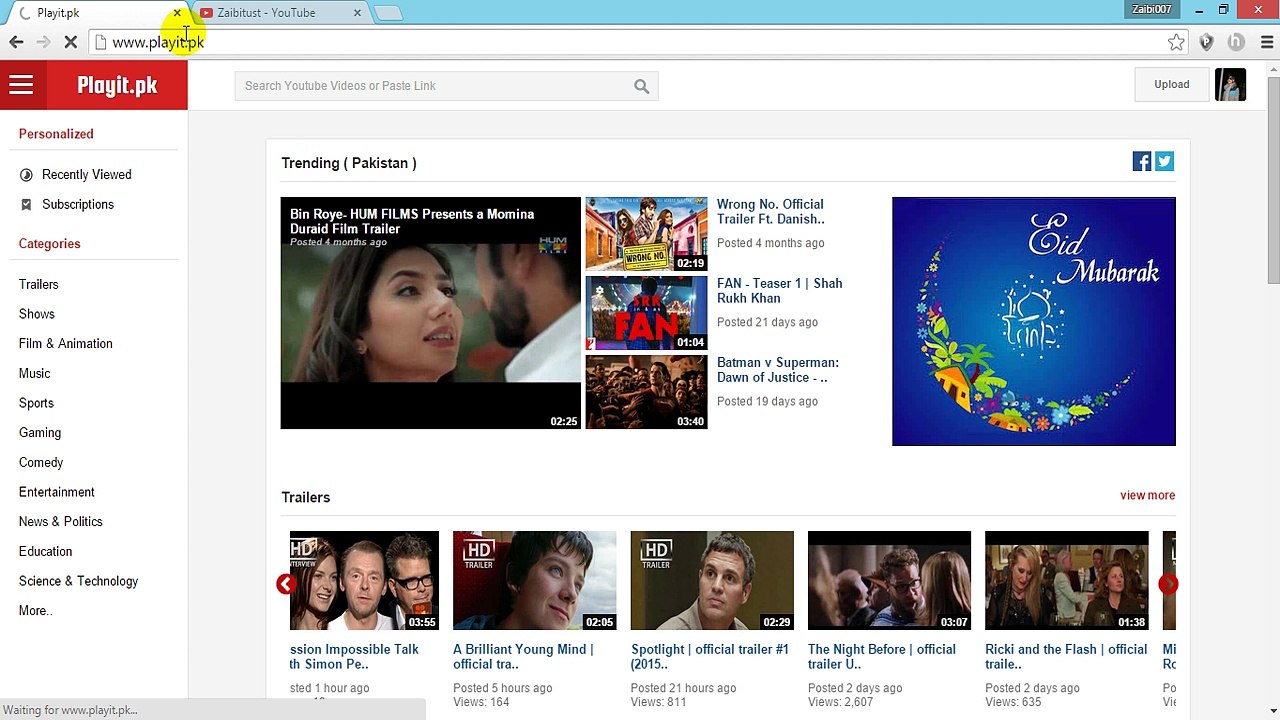Go back with browser back arrow
1280x720 pixels.
tap(16, 42)
